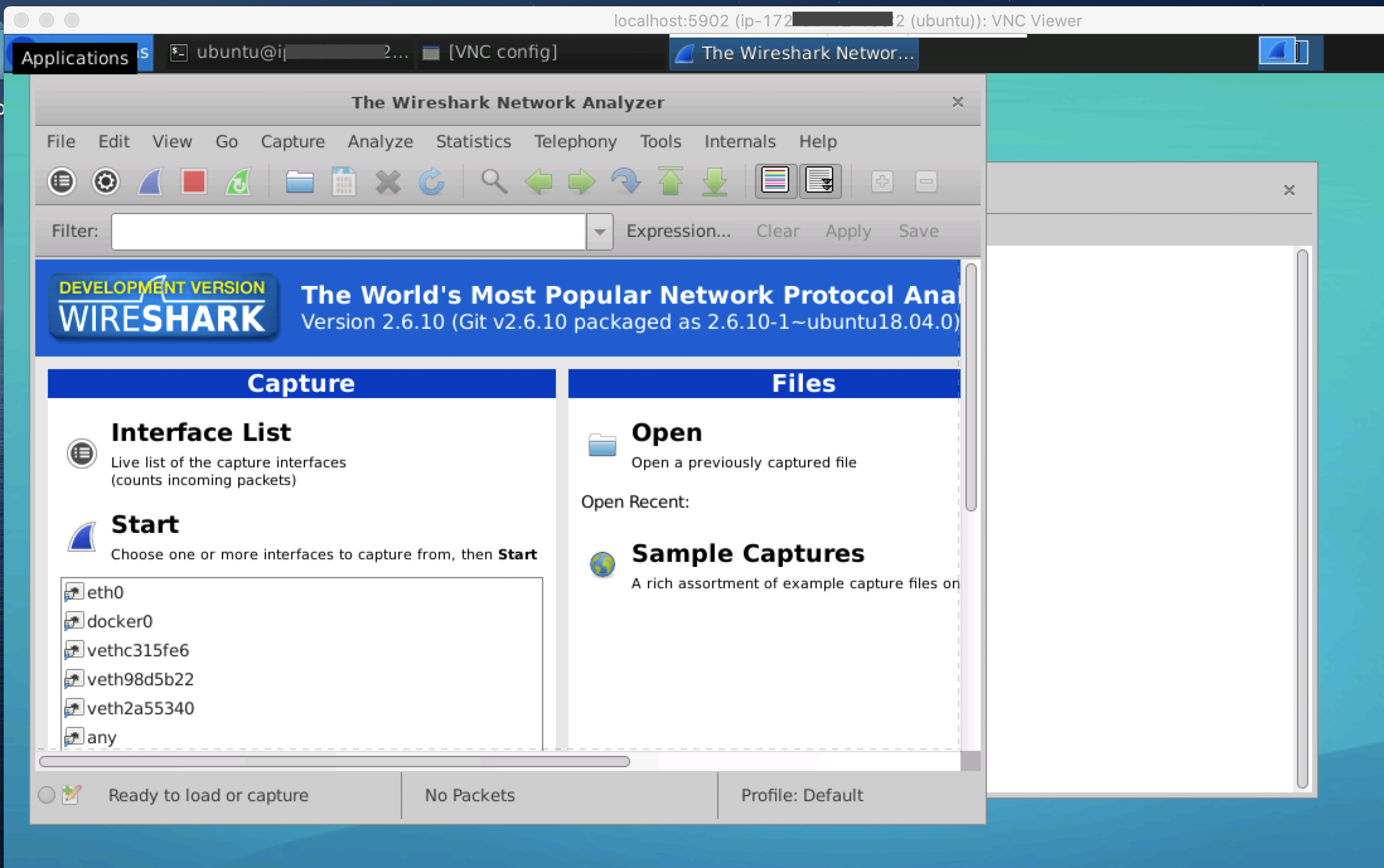Expand the Filter history dropdown arrow

tap(599, 232)
